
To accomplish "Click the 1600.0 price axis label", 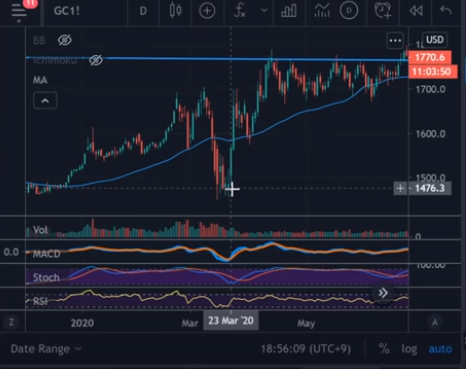I will pyautogui.click(x=431, y=134).
